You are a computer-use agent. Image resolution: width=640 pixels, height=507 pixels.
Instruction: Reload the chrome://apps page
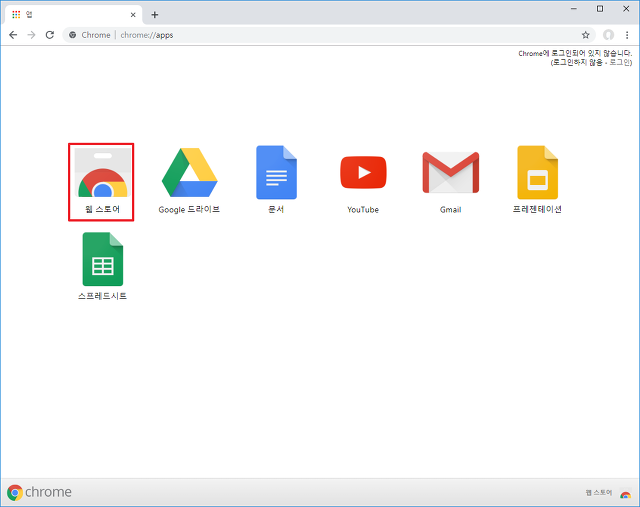tap(50, 35)
